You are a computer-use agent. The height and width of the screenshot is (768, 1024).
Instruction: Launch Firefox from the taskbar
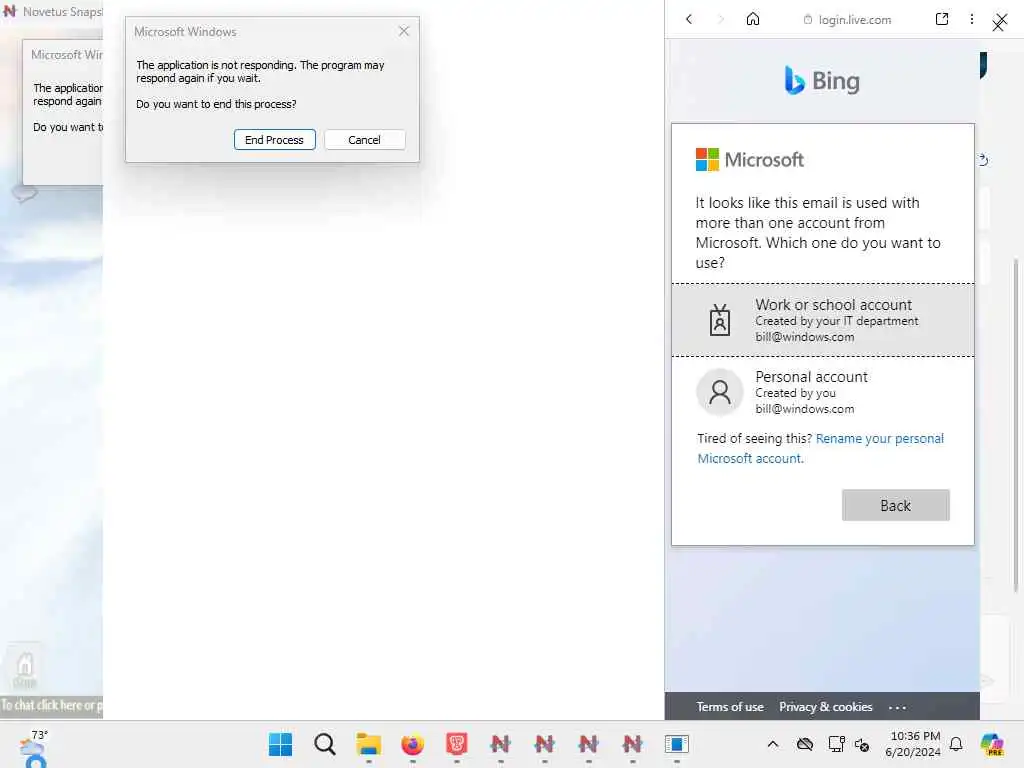(x=412, y=744)
